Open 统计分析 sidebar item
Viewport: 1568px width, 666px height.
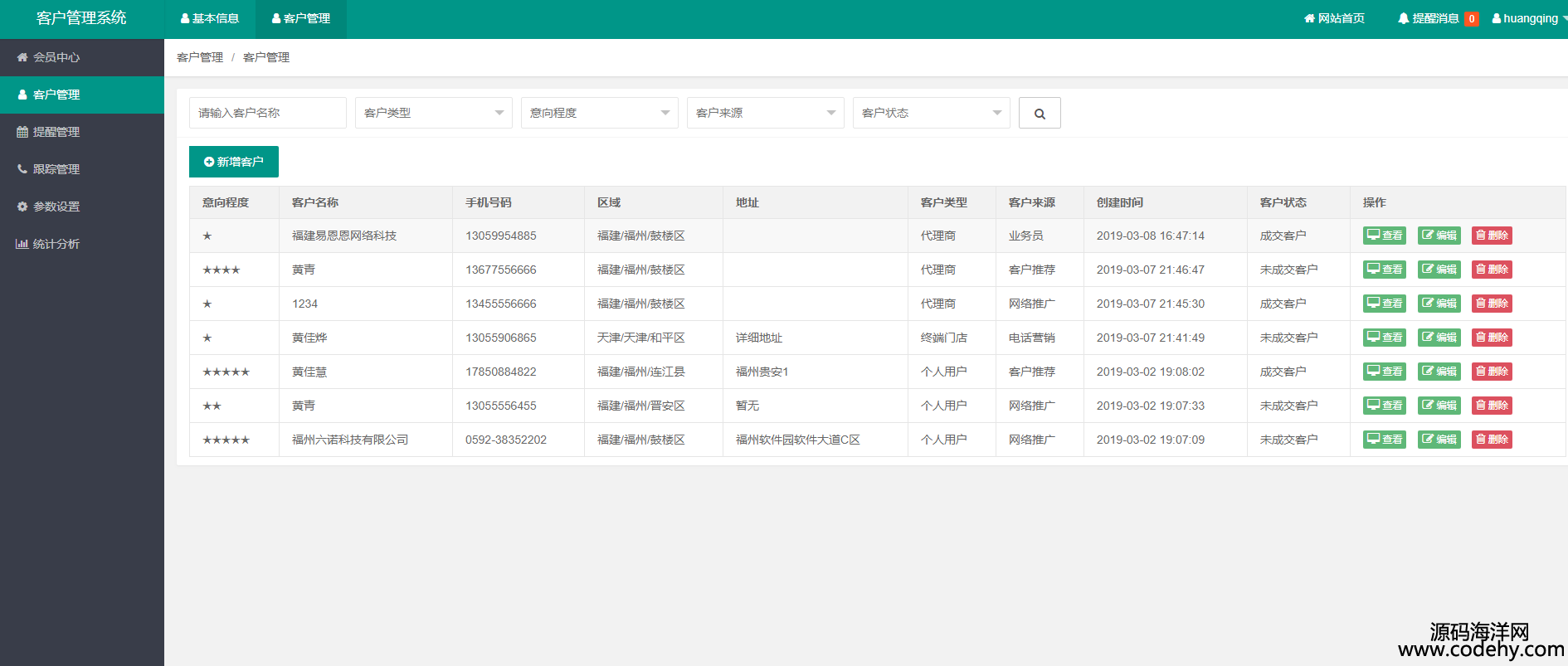[x=81, y=244]
